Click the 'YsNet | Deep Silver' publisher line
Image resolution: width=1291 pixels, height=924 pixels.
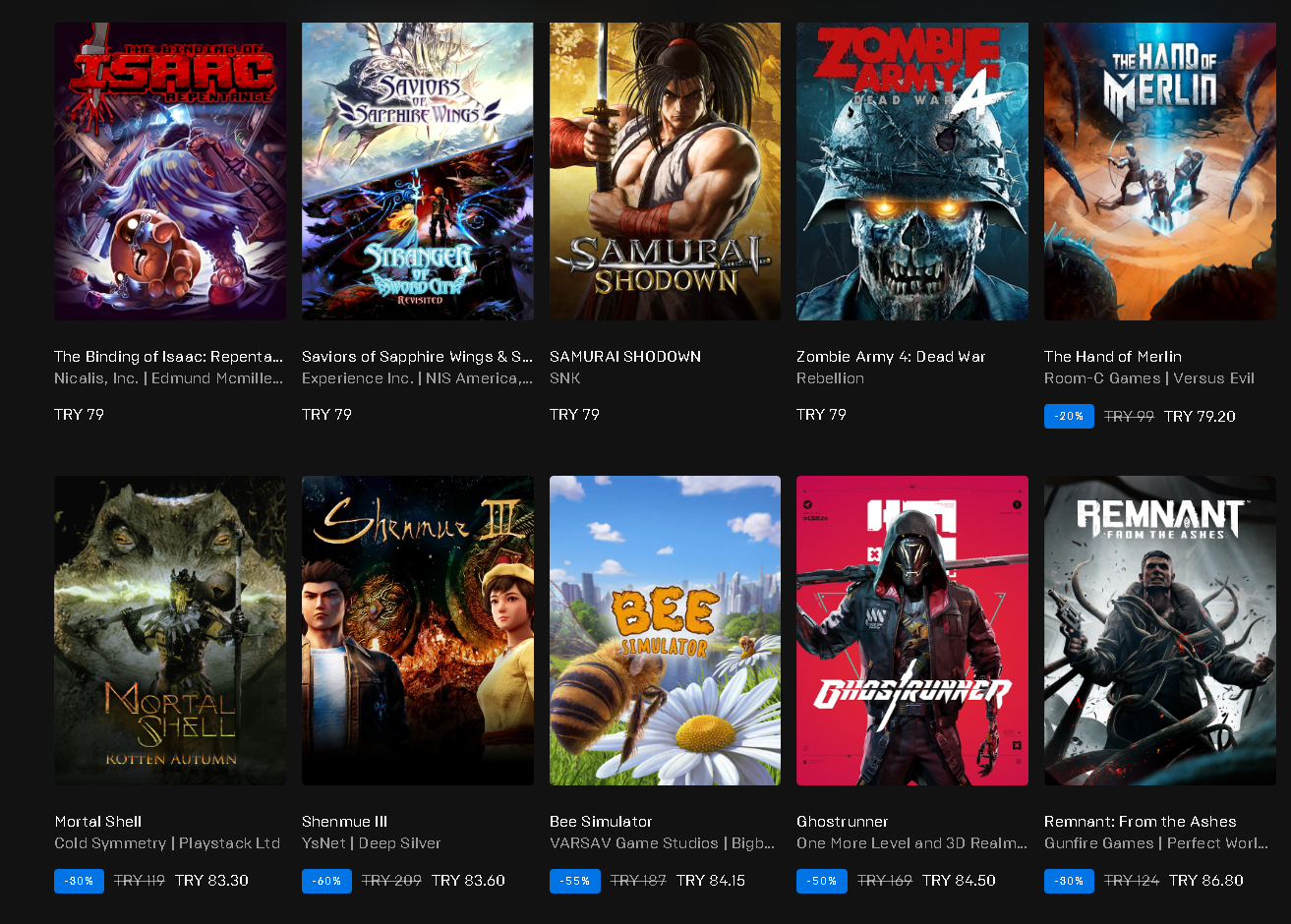click(x=372, y=843)
